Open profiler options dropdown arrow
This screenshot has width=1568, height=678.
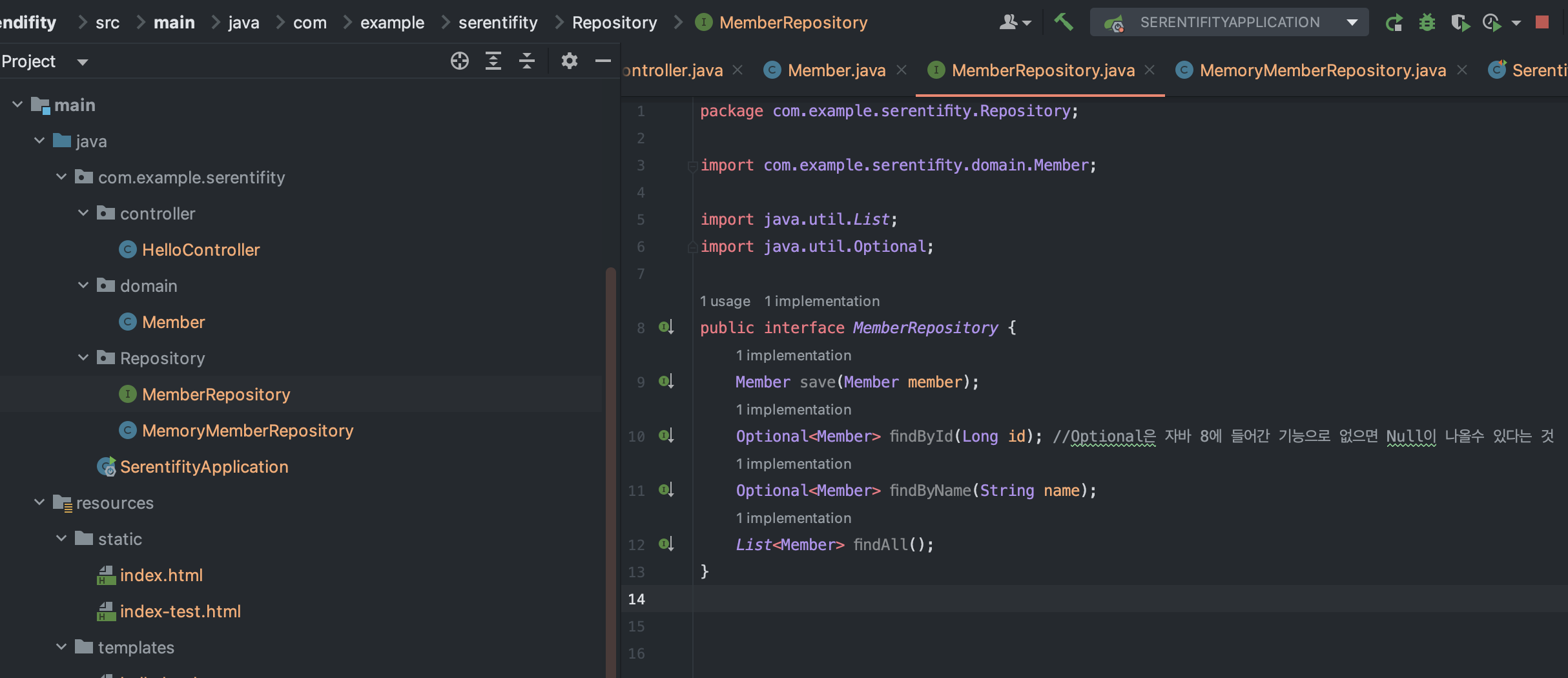coord(1516,23)
